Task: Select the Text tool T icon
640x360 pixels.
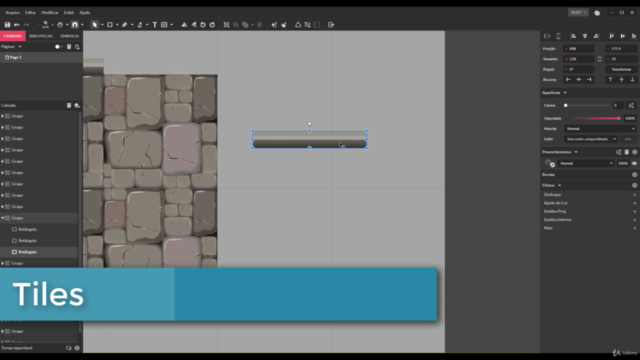Action: pyautogui.click(x=155, y=25)
